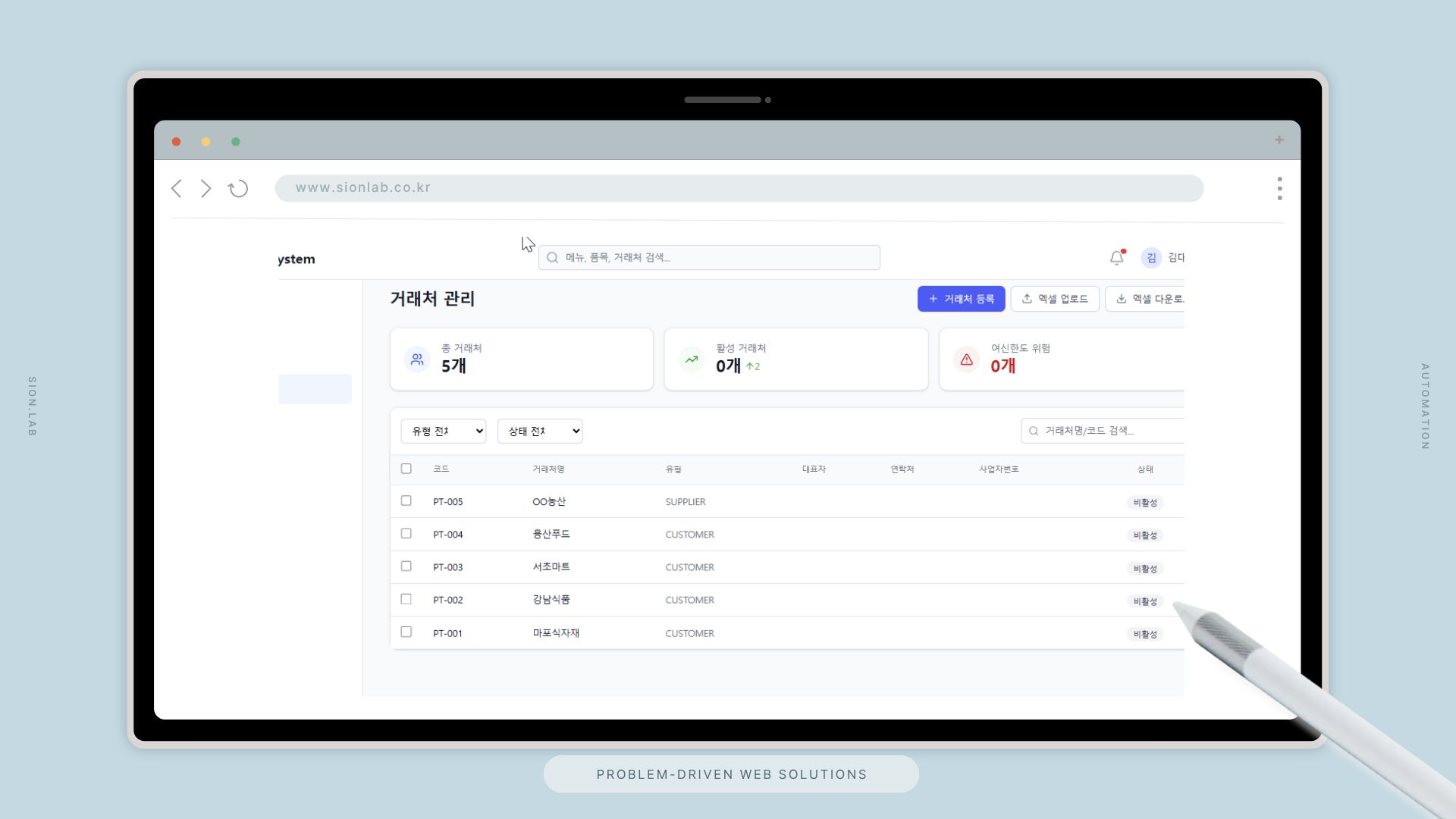Click the highlighted sidebar menu item

click(315, 389)
